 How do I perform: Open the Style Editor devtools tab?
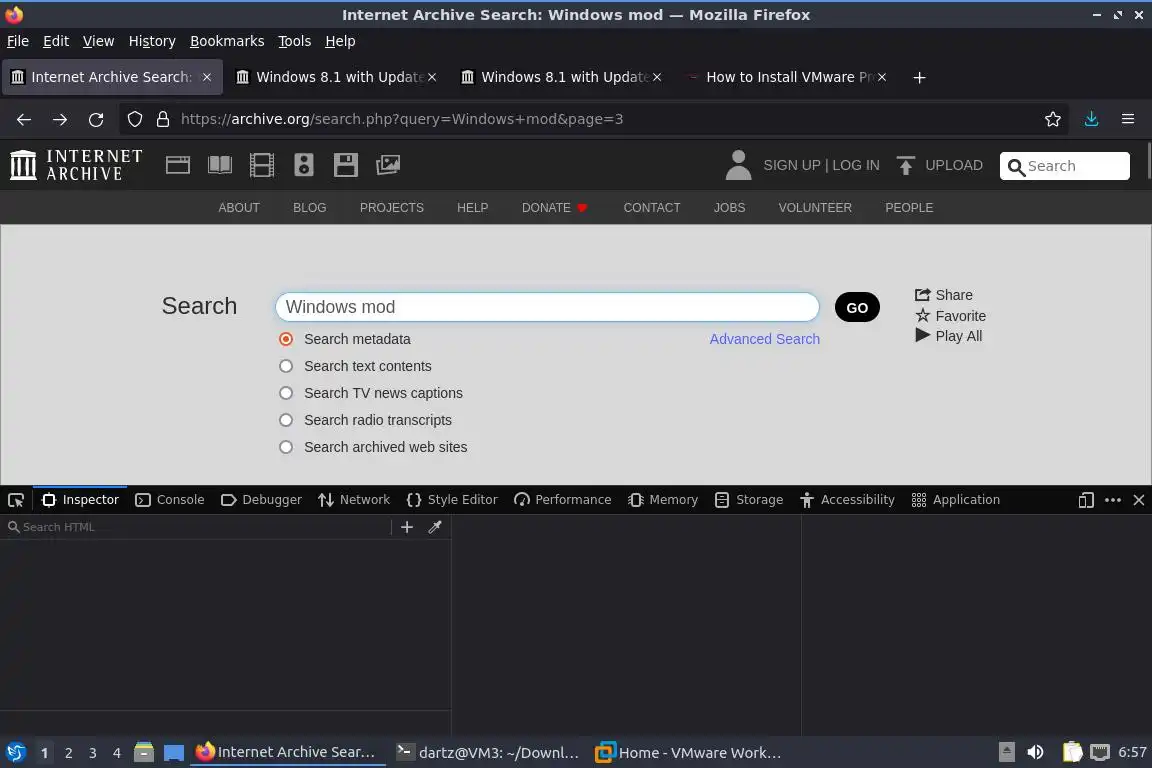point(452,500)
